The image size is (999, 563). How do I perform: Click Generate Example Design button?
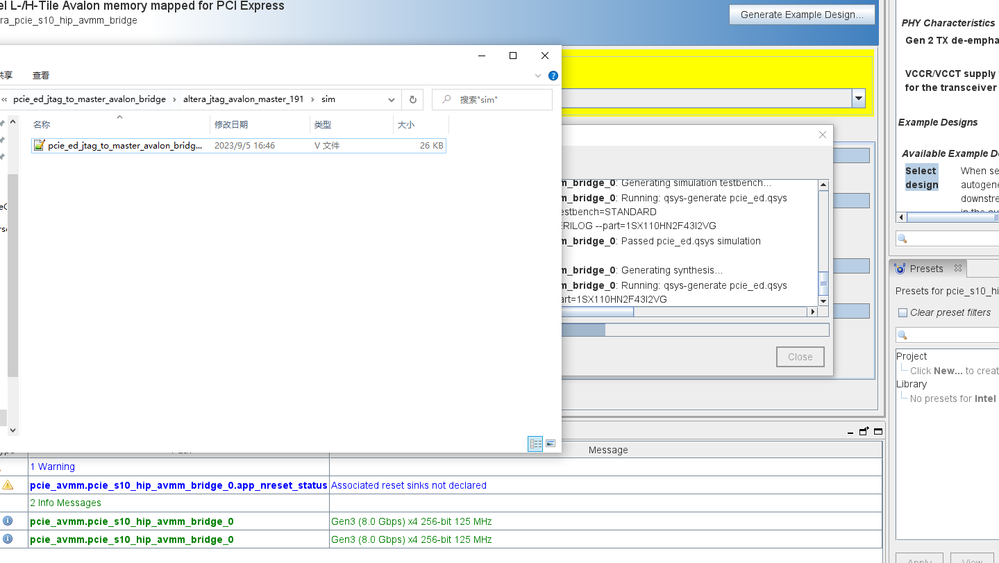point(801,15)
